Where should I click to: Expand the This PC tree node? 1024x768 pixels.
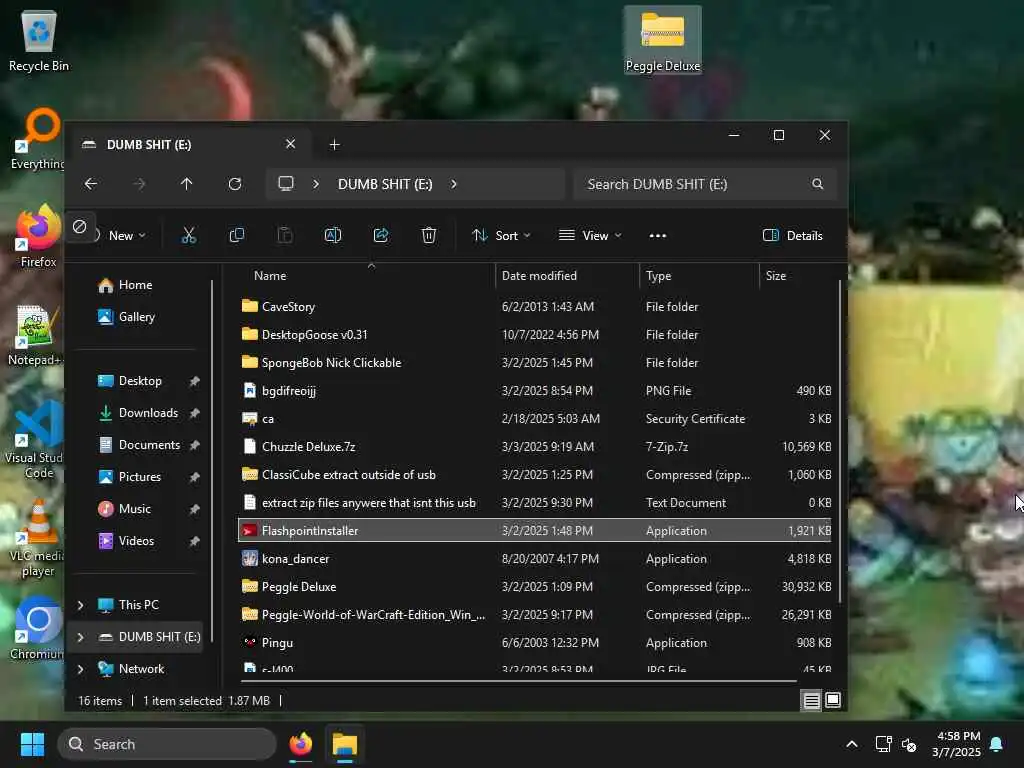pos(80,605)
